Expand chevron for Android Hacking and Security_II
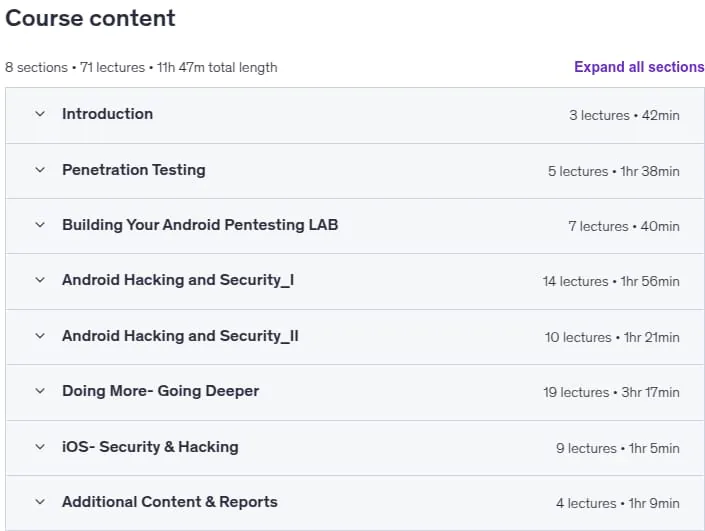705x531 pixels. pyautogui.click(x=40, y=336)
